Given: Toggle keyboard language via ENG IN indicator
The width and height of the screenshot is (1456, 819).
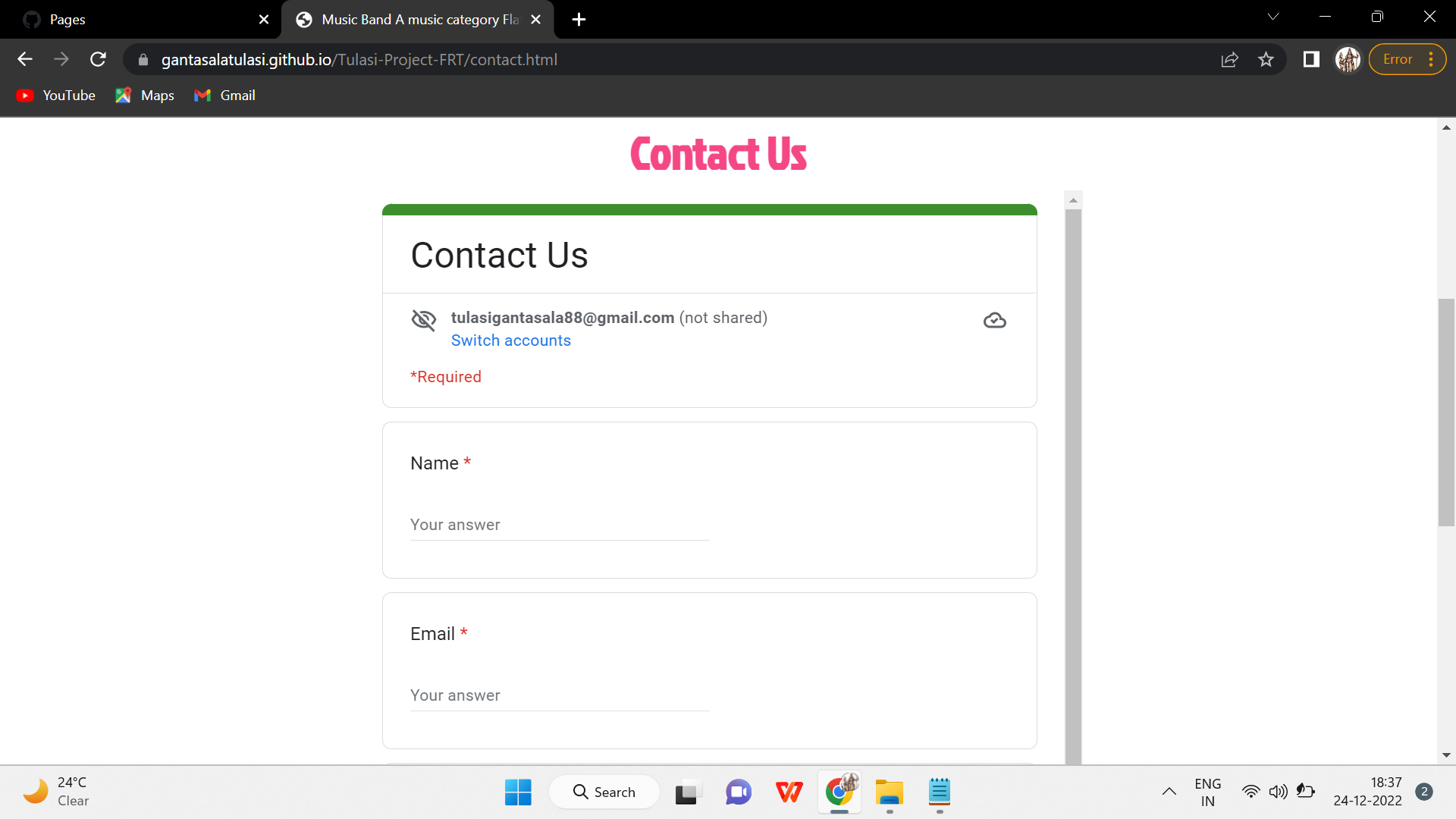Looking at the screenshot, I should click(1207, 791).
